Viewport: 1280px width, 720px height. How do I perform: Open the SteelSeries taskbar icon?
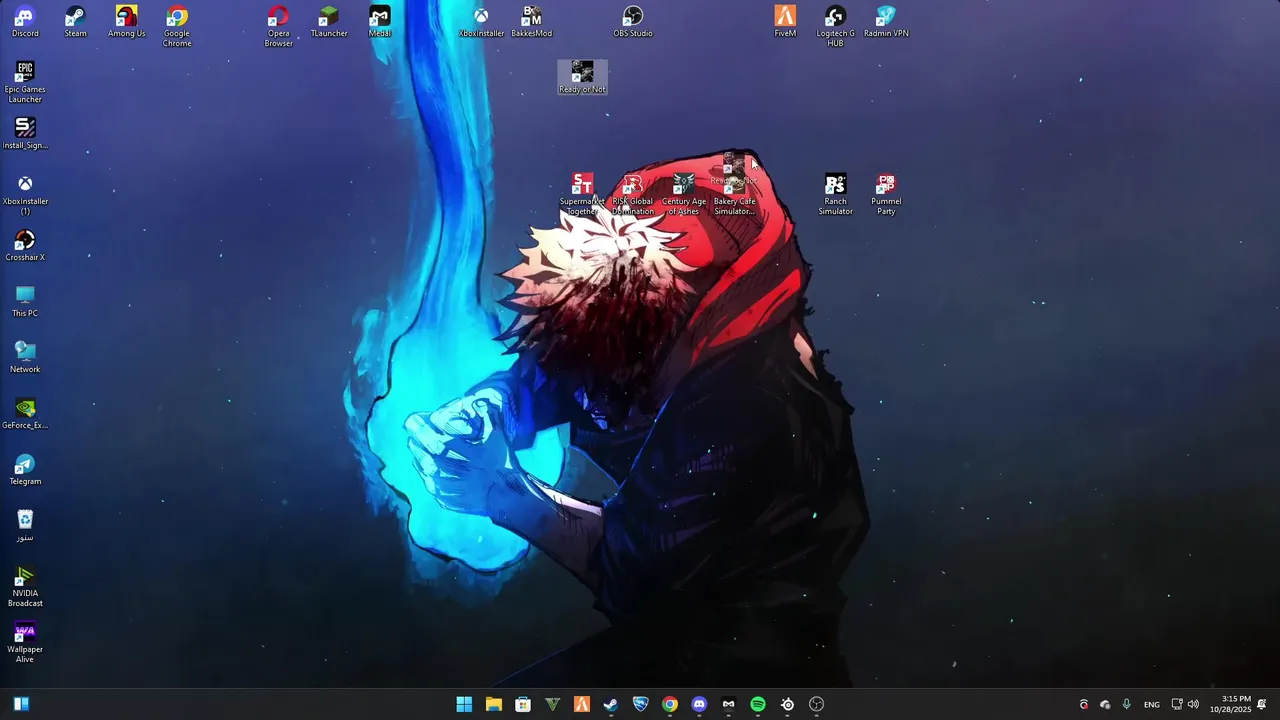tap(788, 704)
